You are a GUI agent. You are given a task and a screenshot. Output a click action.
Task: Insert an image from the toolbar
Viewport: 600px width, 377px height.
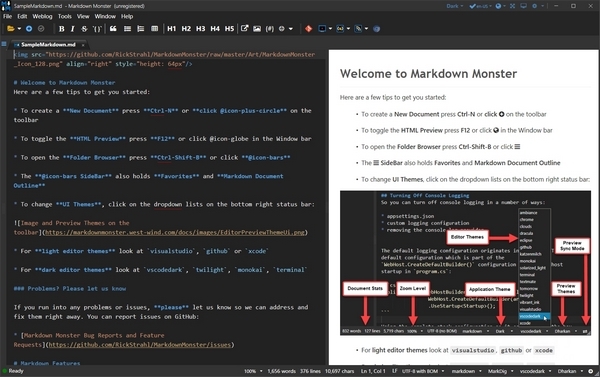click(x=257, y=29)
